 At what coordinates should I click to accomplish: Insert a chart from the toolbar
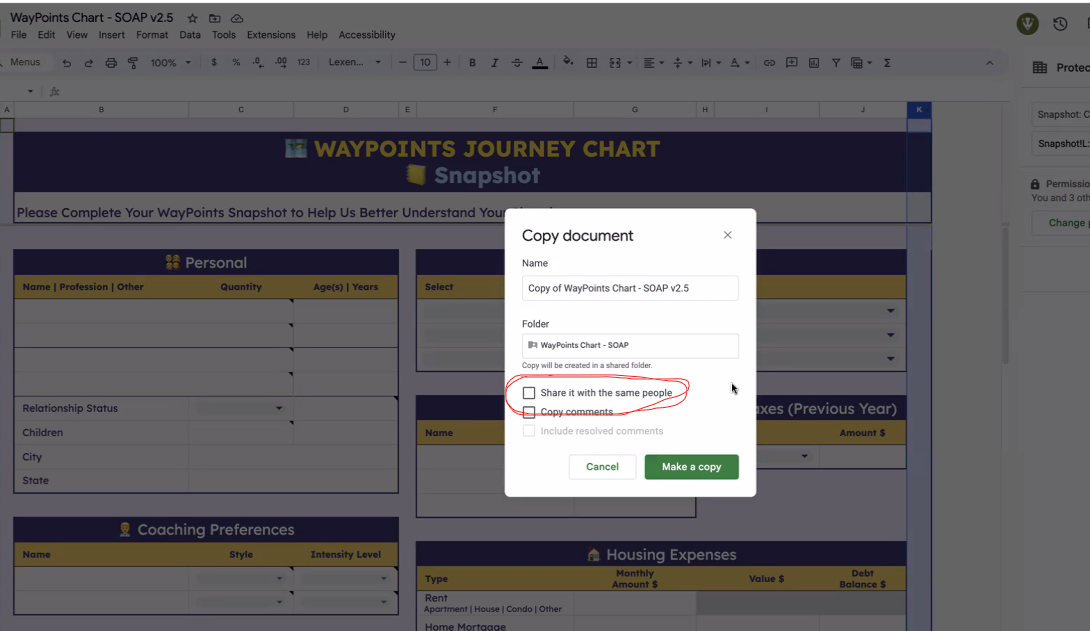point(813,63)
